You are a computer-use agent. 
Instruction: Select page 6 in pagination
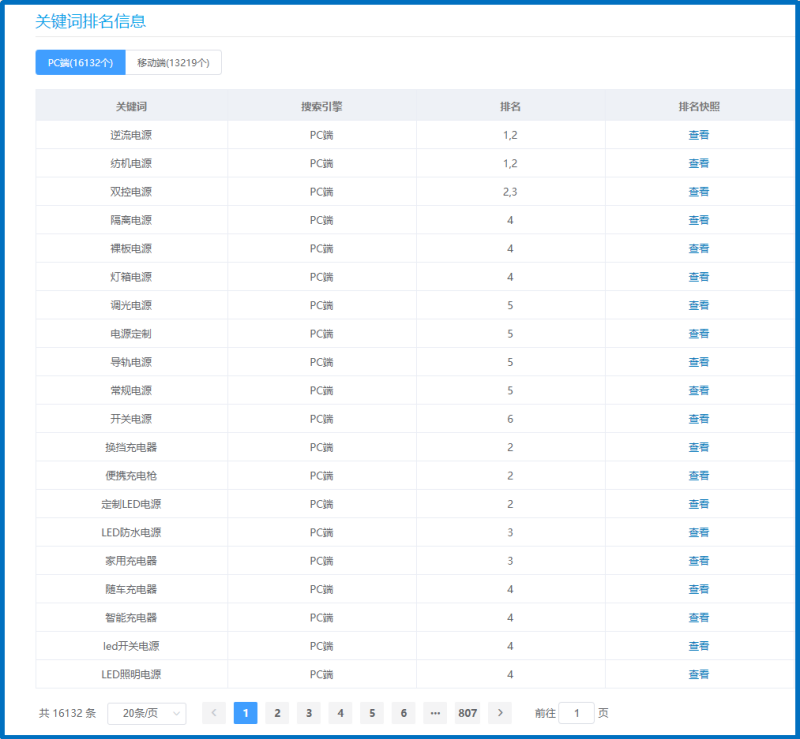tap(403, 713)
